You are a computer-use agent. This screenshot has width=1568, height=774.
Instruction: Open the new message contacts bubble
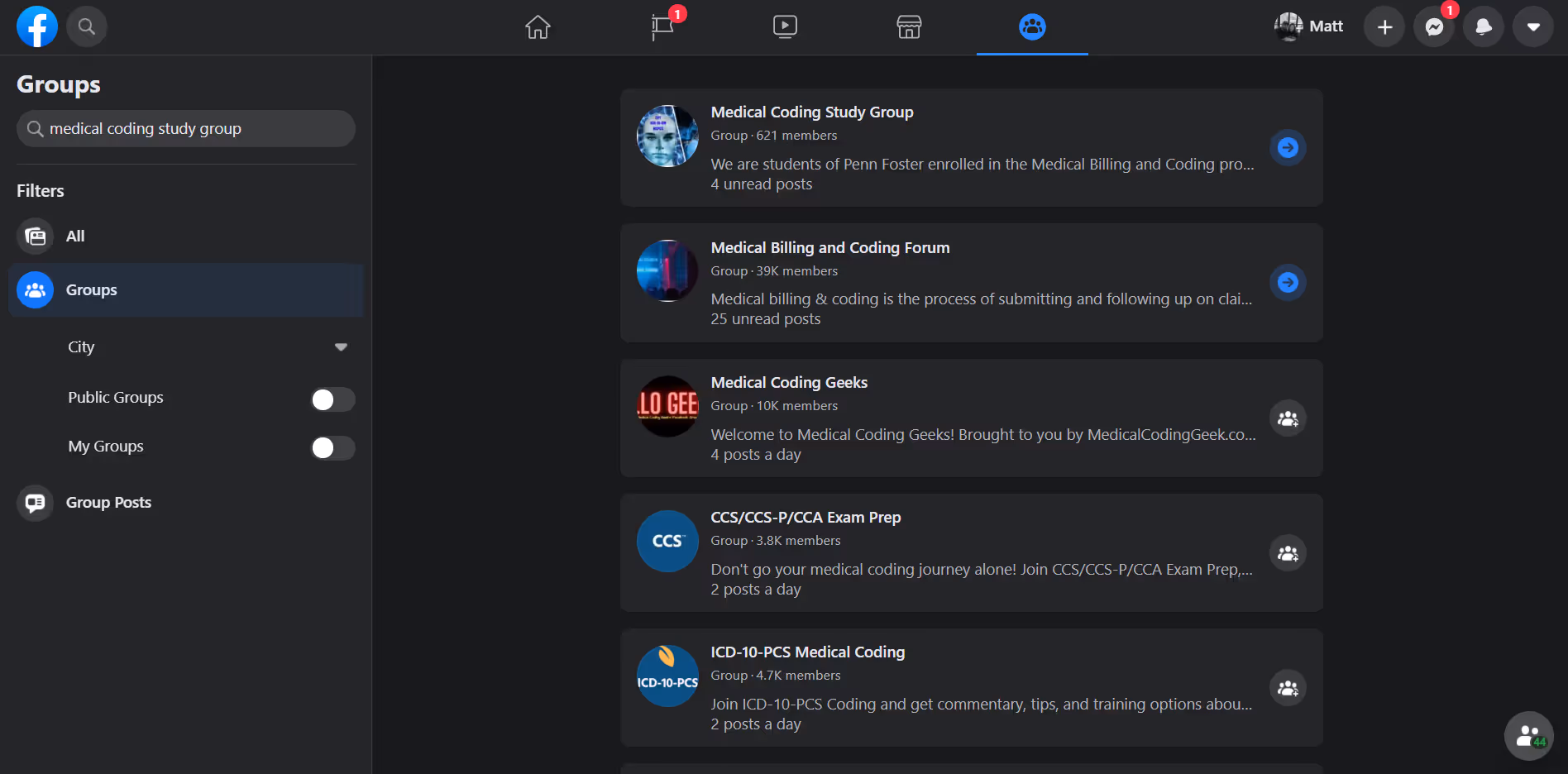[x=1528, y=736]
